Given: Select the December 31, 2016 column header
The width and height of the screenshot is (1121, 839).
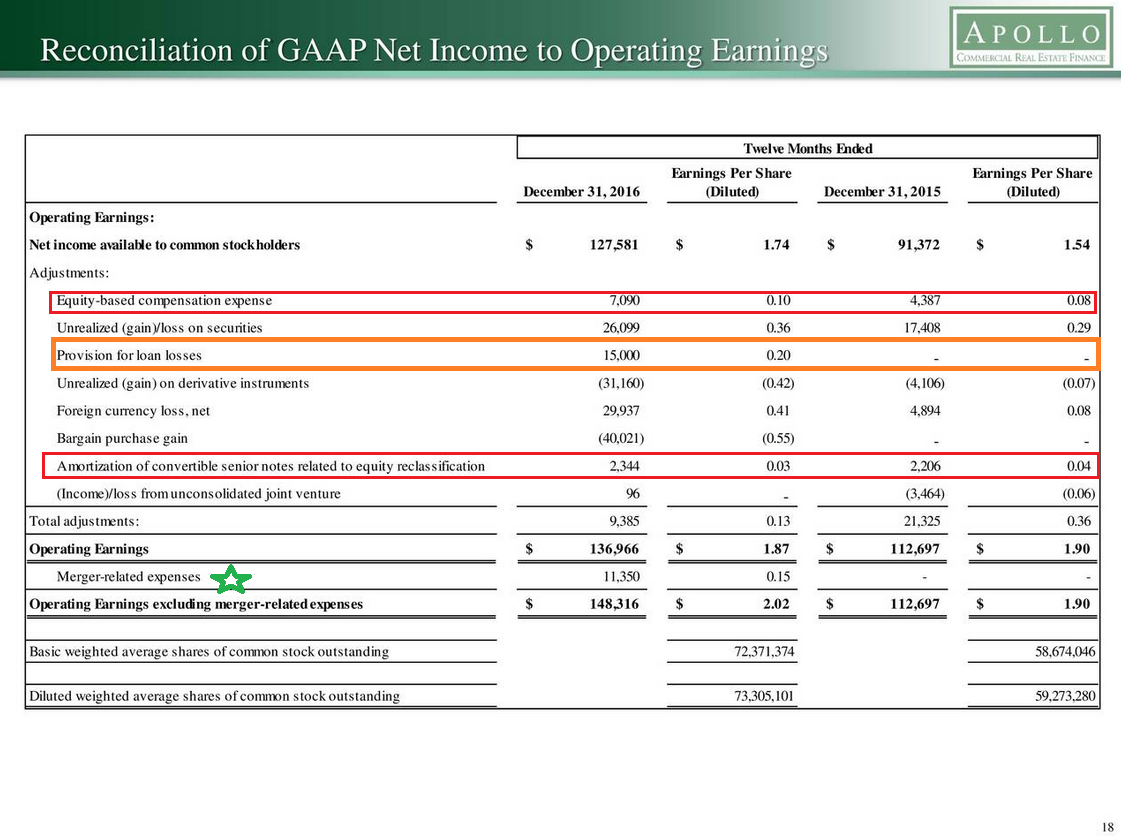Looking at the screenshot, I should point(581,191).
